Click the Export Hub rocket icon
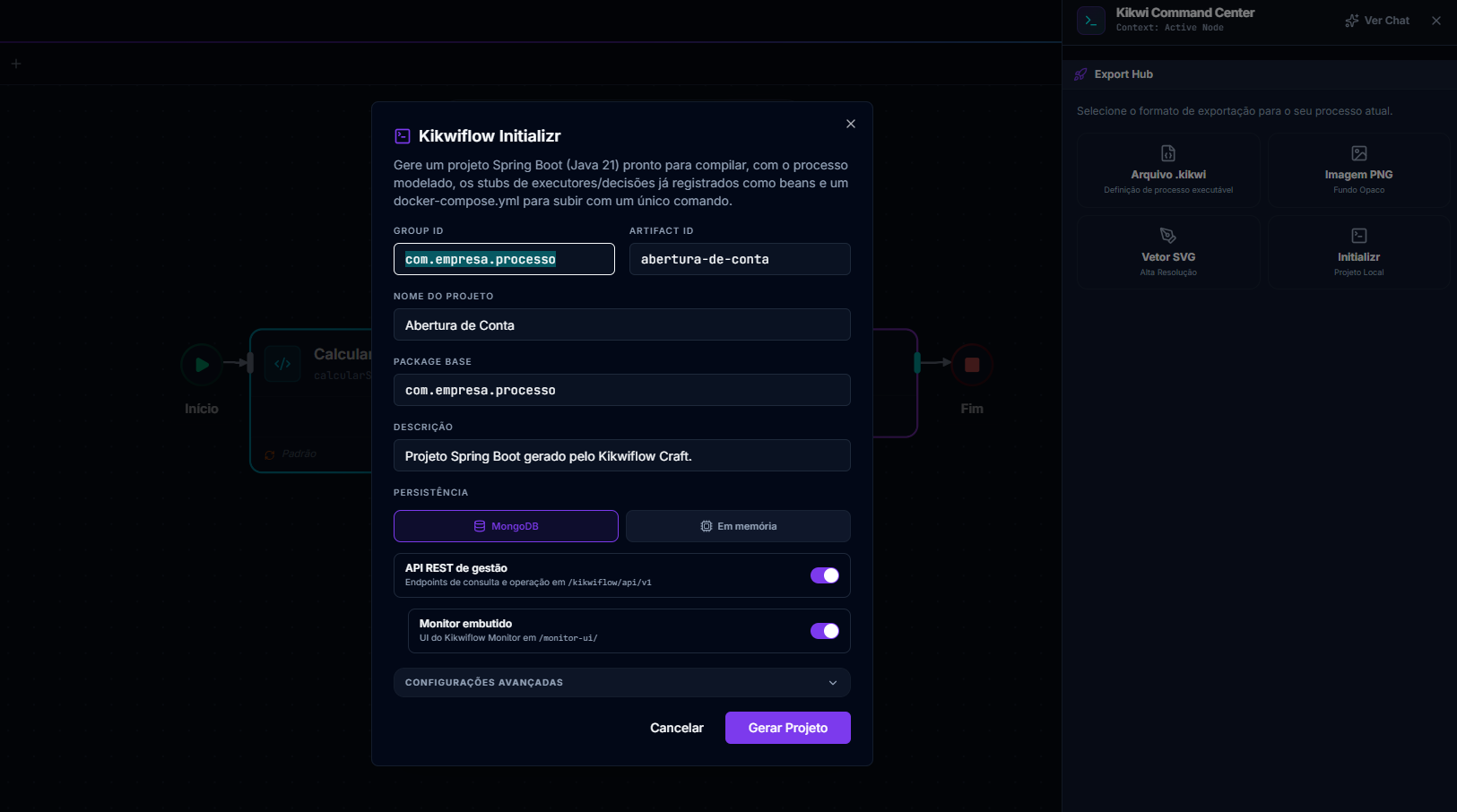Viewport: 1457px width, 812px height. point(1080,74)
